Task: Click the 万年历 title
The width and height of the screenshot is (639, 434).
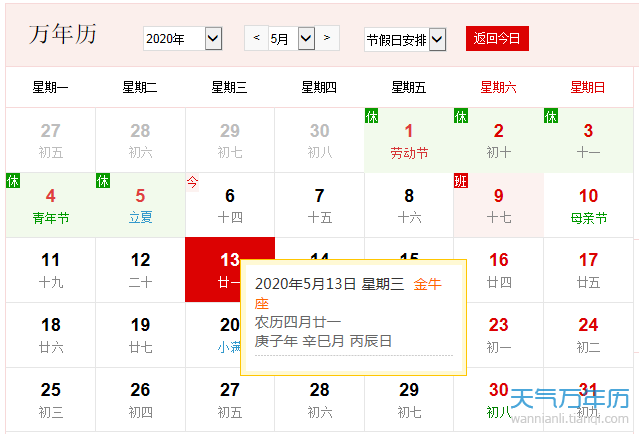Action: pyautogui.click(x=62, y=34)
